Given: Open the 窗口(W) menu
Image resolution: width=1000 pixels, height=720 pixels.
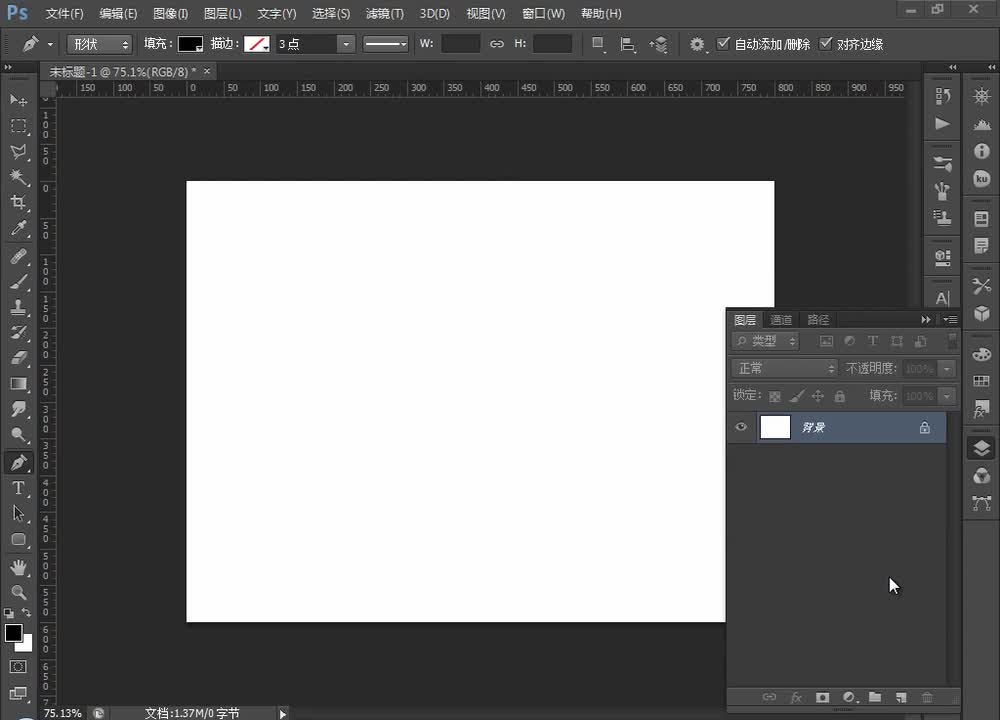Looking at the screenshot, I should point(543,13).
